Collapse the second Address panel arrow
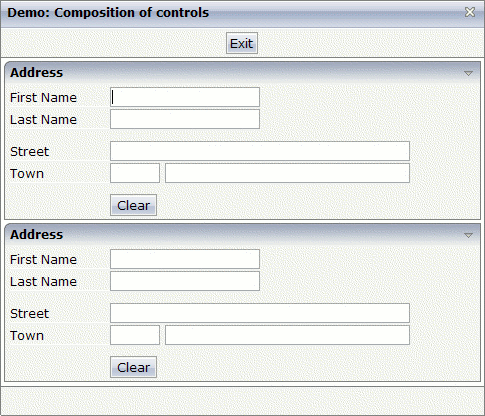This screenshot has width=485, height=416. click(468, 235)
